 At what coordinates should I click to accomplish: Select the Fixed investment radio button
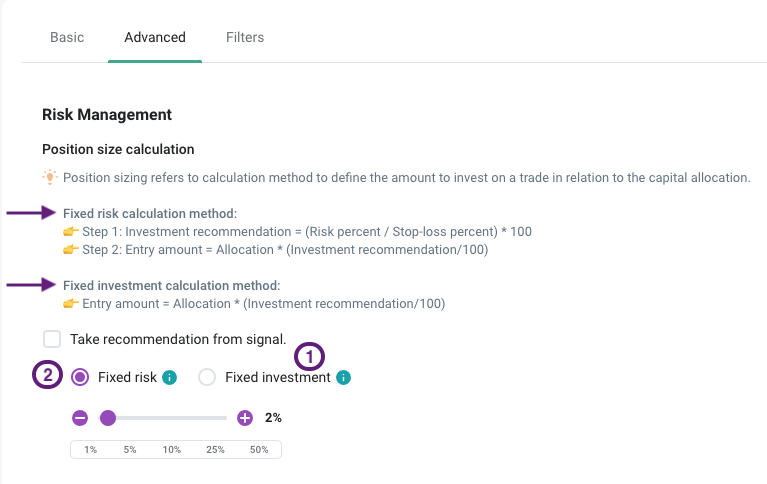click(207, 378)
